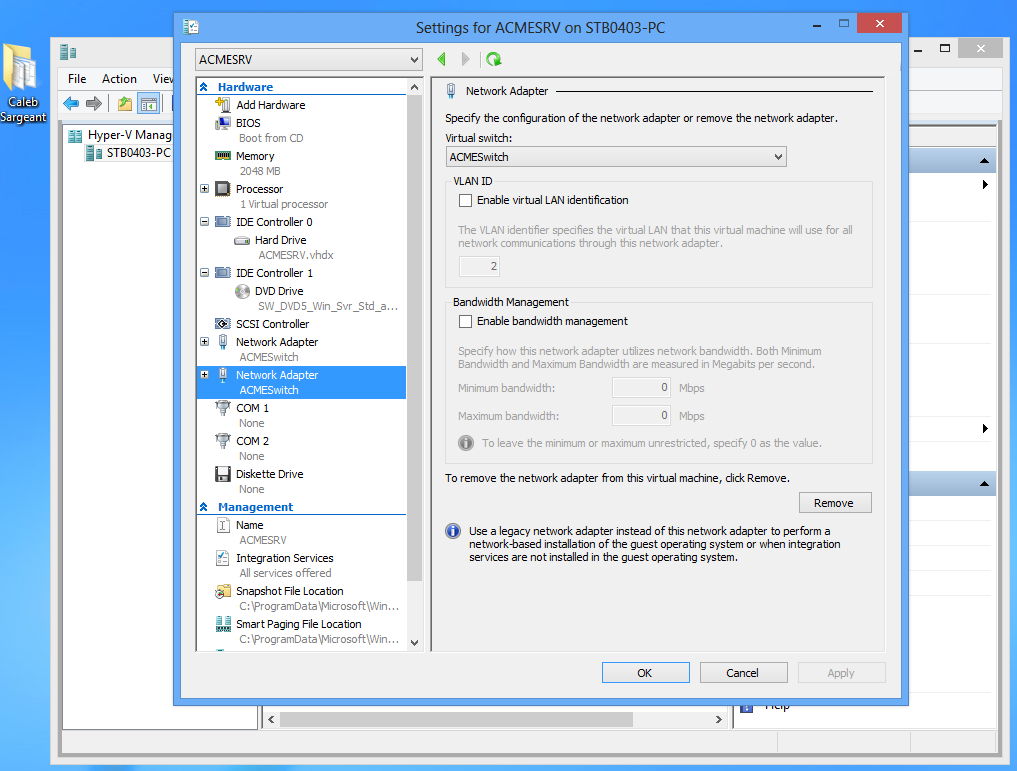The height and width of the screenshot is (771, 1017).
Task: Click the hardware list scroll down arrow
Action: (x=414, y=643)
